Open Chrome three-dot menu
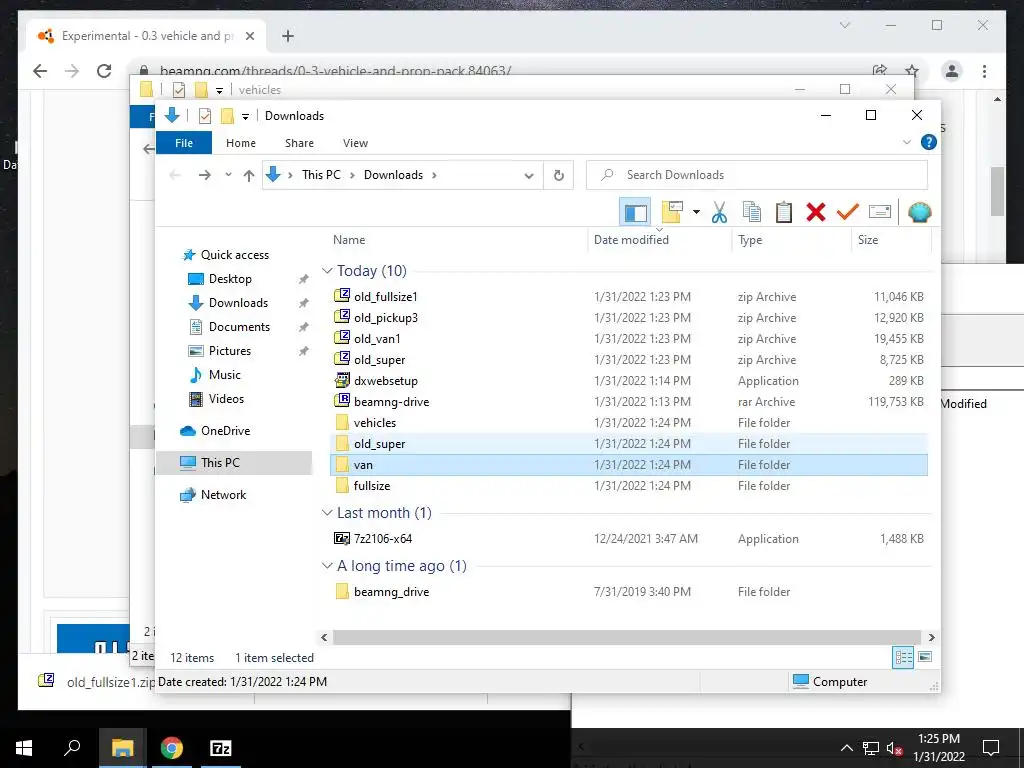This screenshot has width=1024, height=768. click(x=984, y=71)
